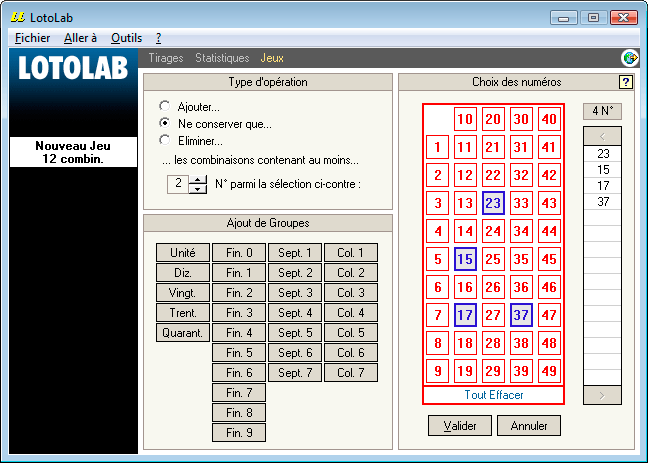Open the Fichier menu
This screenshot has height=463, width=648.
33,38
